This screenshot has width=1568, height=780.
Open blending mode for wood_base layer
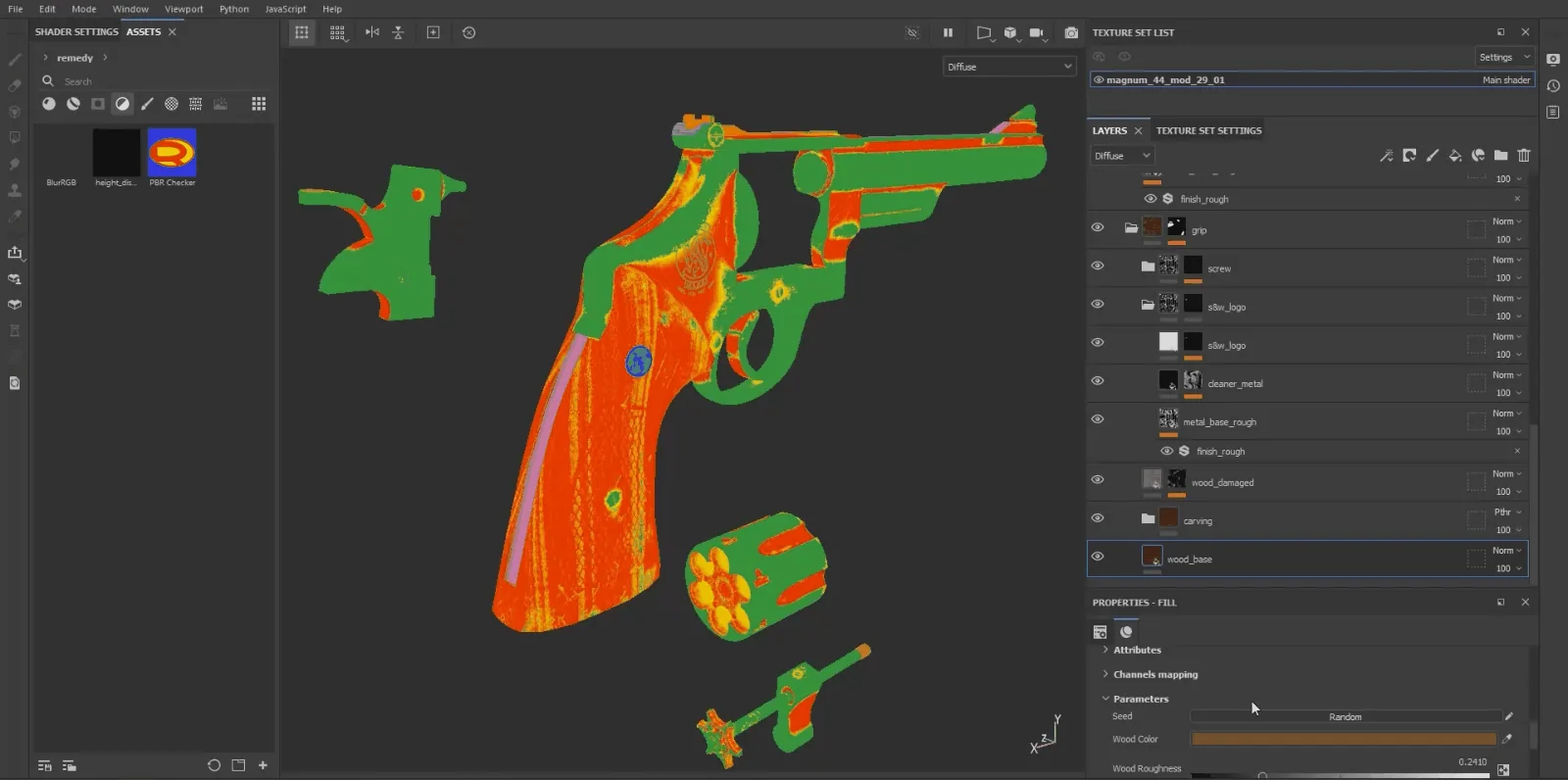point(1507,551)
